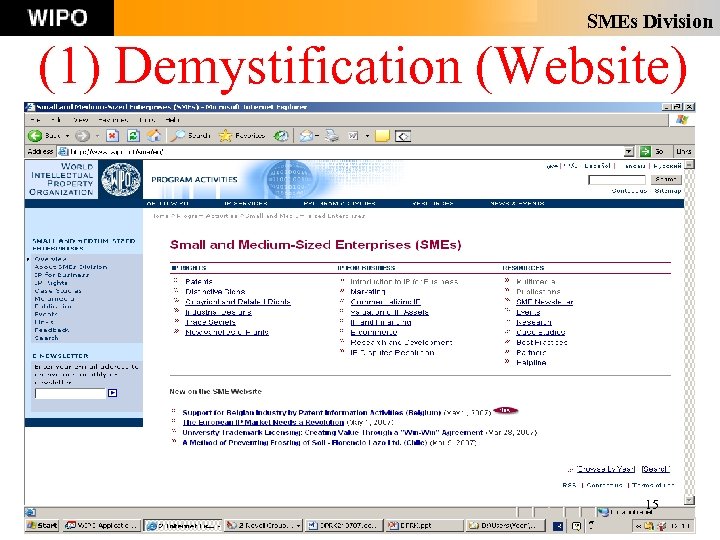Open the Marketing link under IP for Business
Viewport: 720px width, 540px height.
pos(368,292)
